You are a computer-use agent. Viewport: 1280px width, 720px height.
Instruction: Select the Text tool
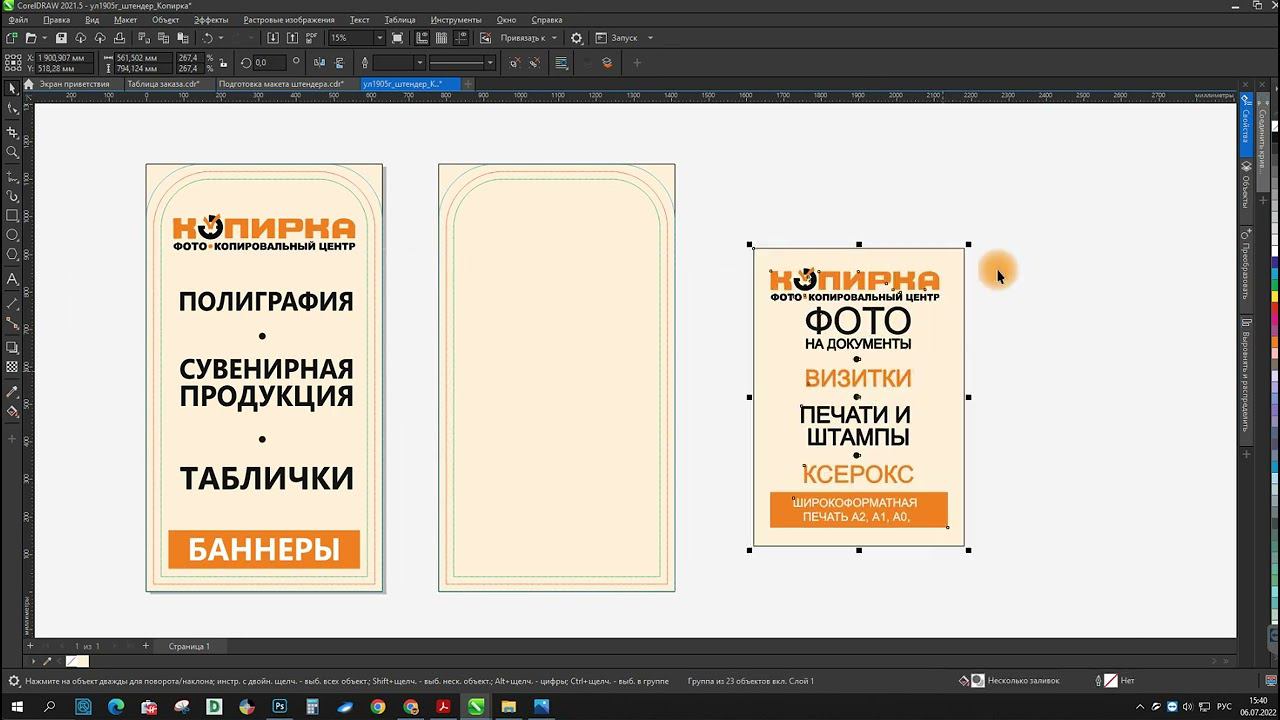pos(12,279)
